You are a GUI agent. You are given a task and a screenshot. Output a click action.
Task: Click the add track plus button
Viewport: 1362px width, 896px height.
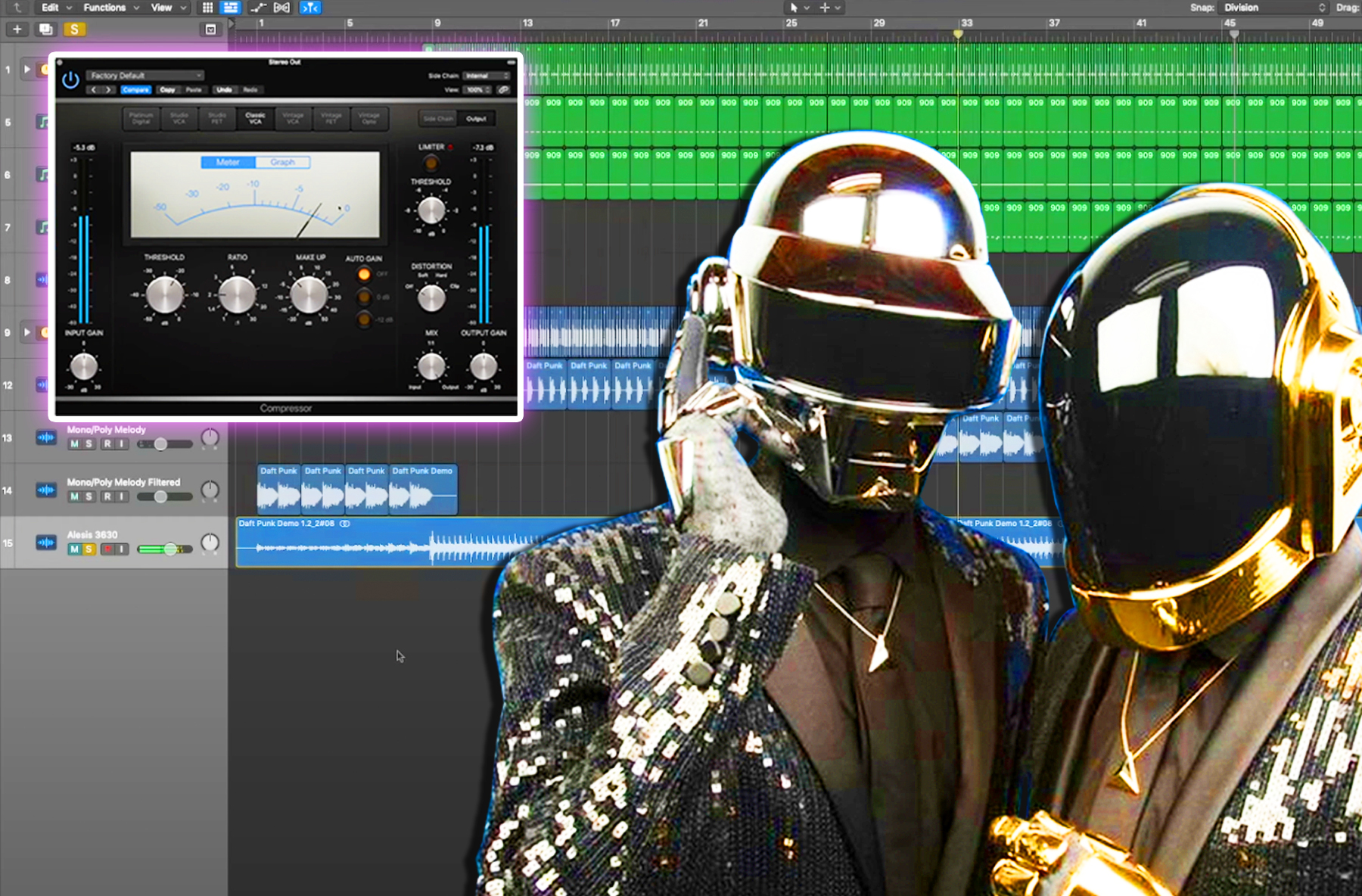point(17,30)
